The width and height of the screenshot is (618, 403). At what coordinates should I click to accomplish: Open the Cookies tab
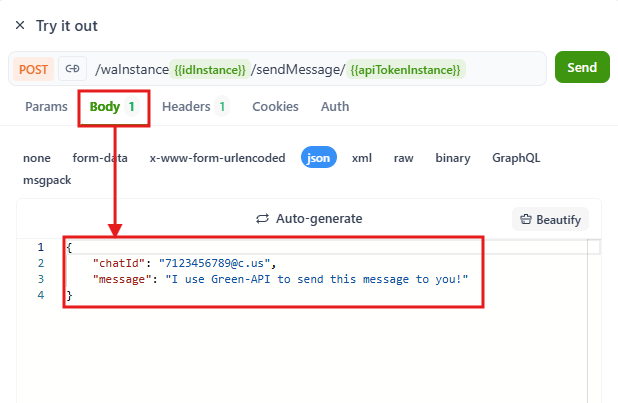(275, 106)
